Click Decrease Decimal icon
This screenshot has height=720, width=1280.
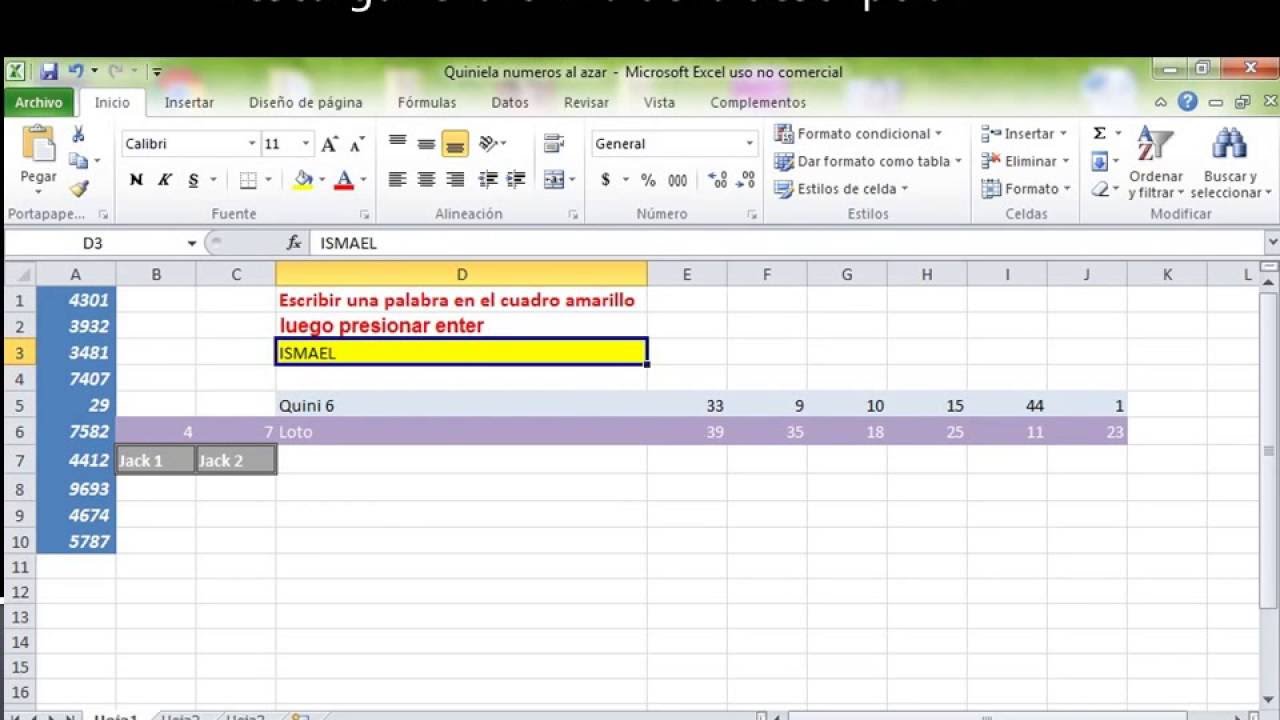click(745, 180)
